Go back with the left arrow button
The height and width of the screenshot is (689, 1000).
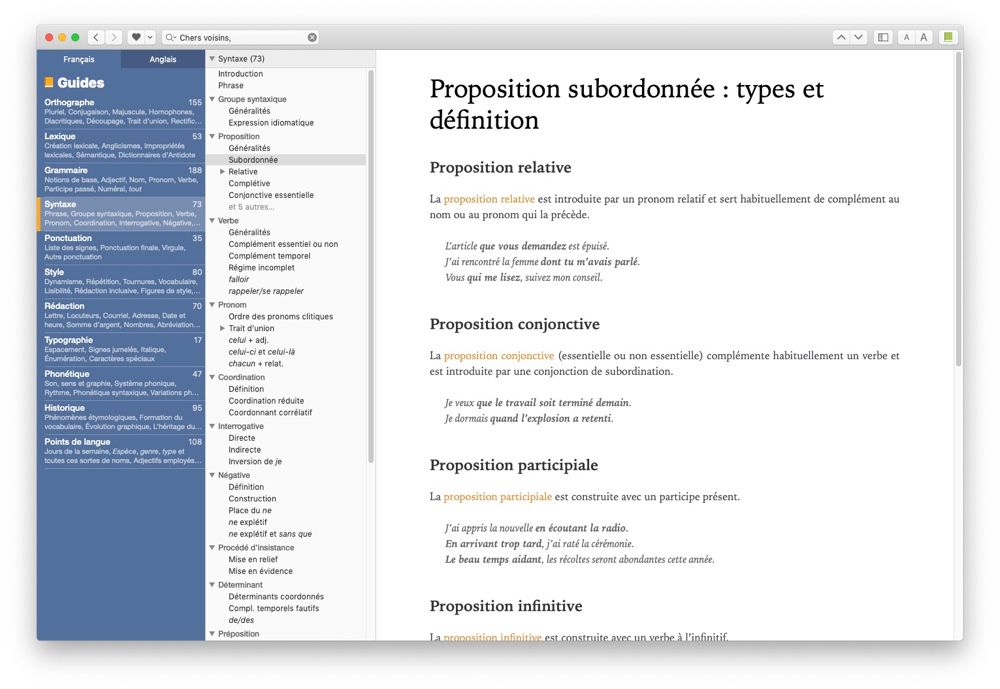pyautogui.click(x=96, y=38)
